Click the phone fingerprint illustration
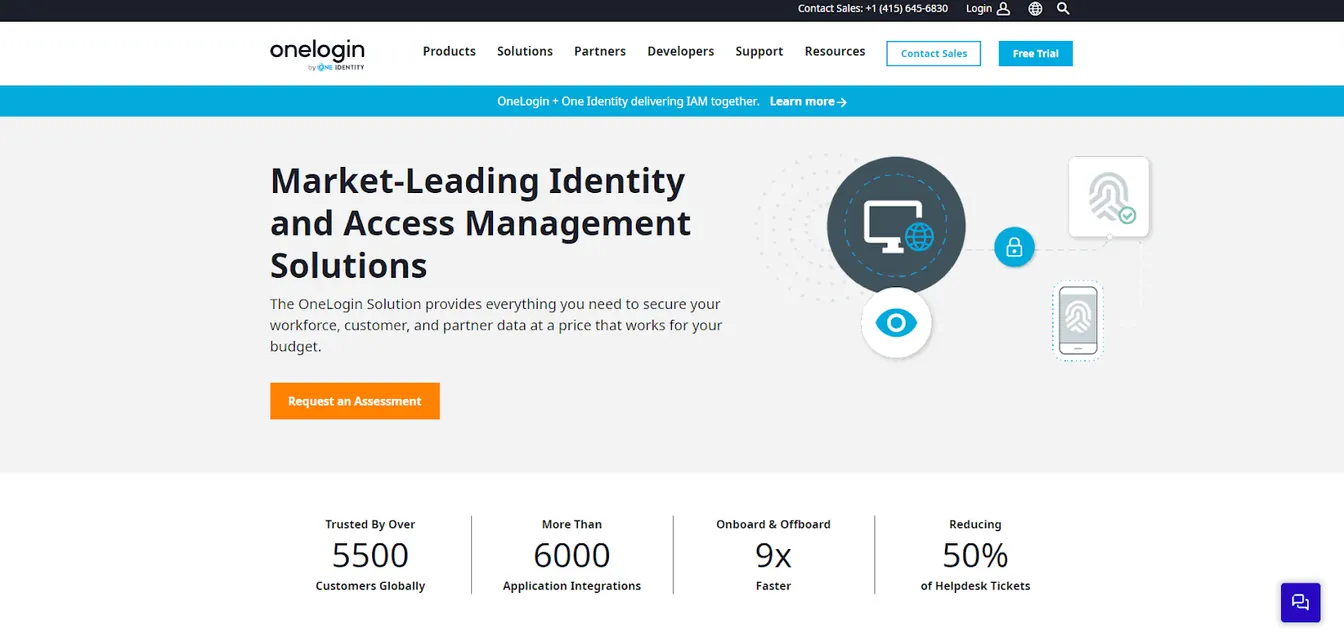Screen dimensions: 1344x633 coord(1077,320)
